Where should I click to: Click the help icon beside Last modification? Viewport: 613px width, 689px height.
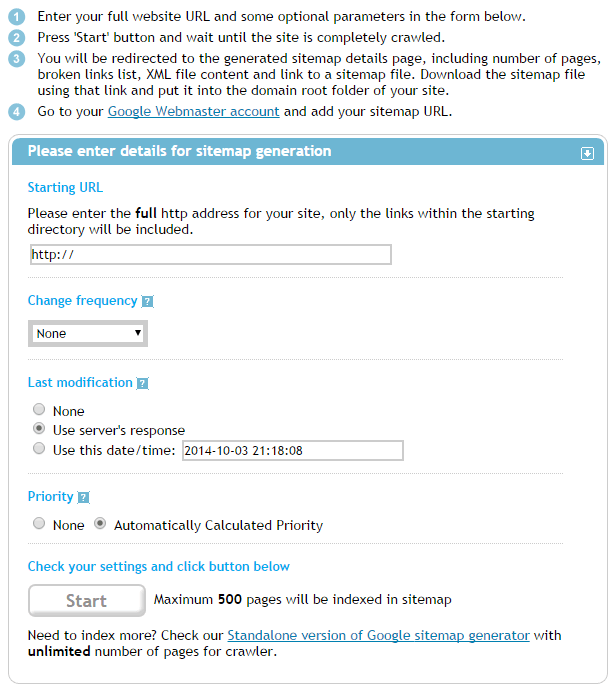pyautogui.click(x=142, y=383)
